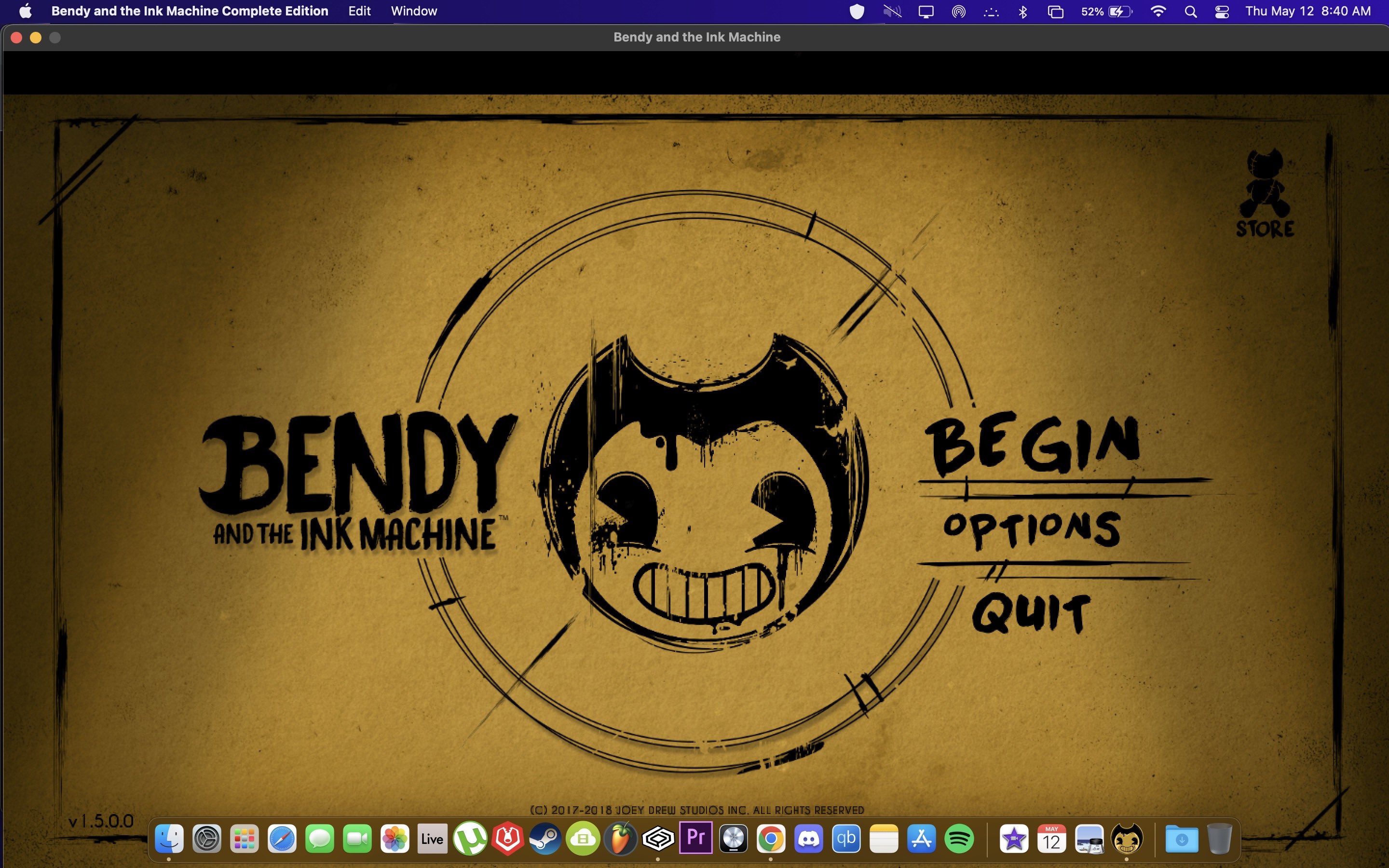Click the Bendy game icon in Dock
The width and height of the screenshot is (1389, 868).
tap(1127, 839)
